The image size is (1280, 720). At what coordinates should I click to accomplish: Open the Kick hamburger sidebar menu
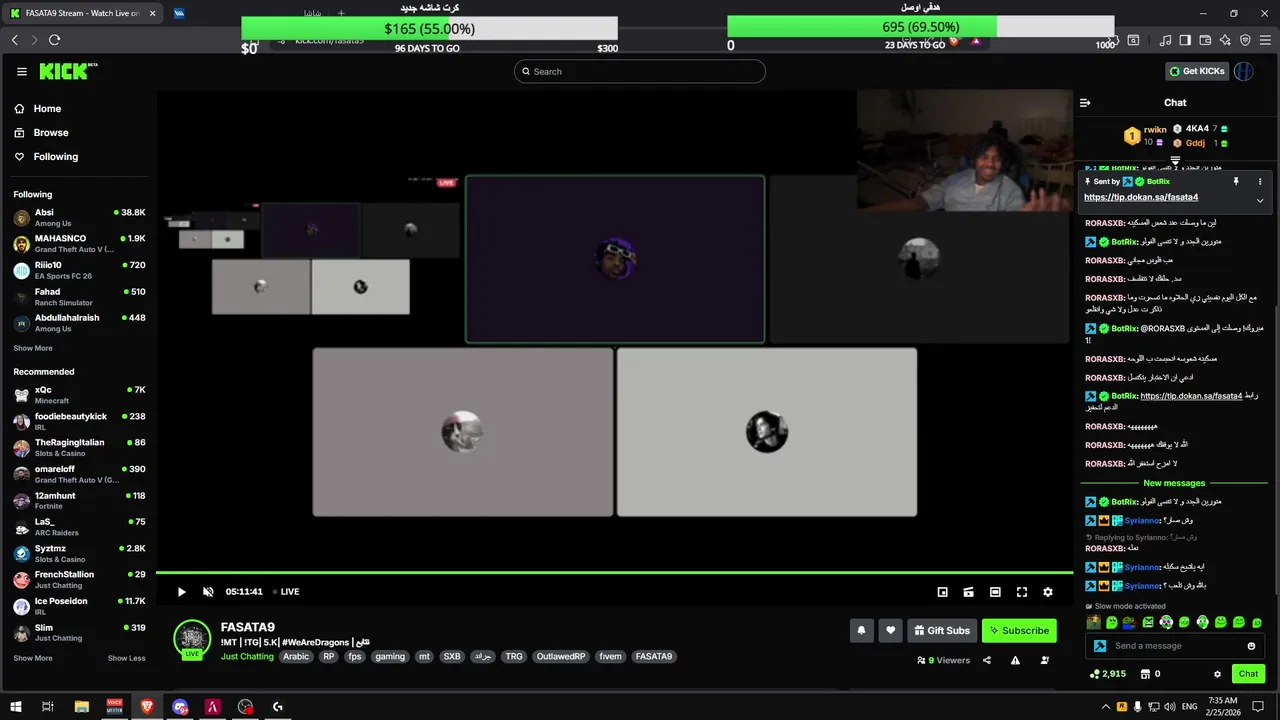pos(21,71)
